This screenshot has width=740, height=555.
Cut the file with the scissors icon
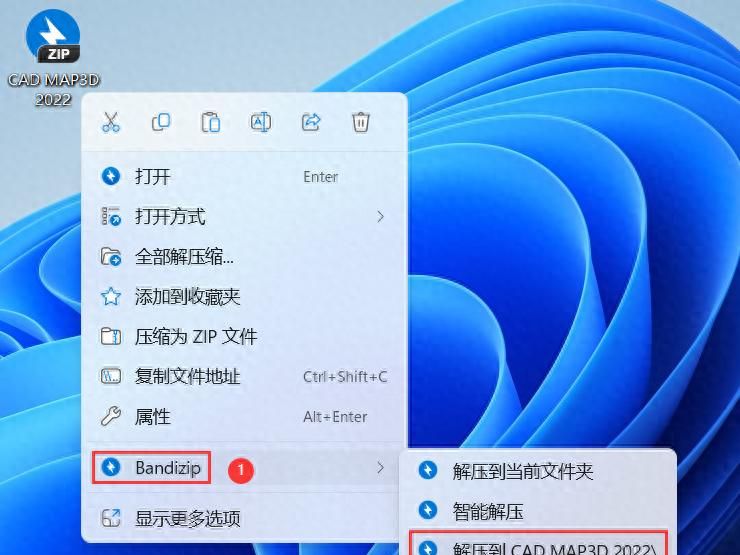pos(111,122)
